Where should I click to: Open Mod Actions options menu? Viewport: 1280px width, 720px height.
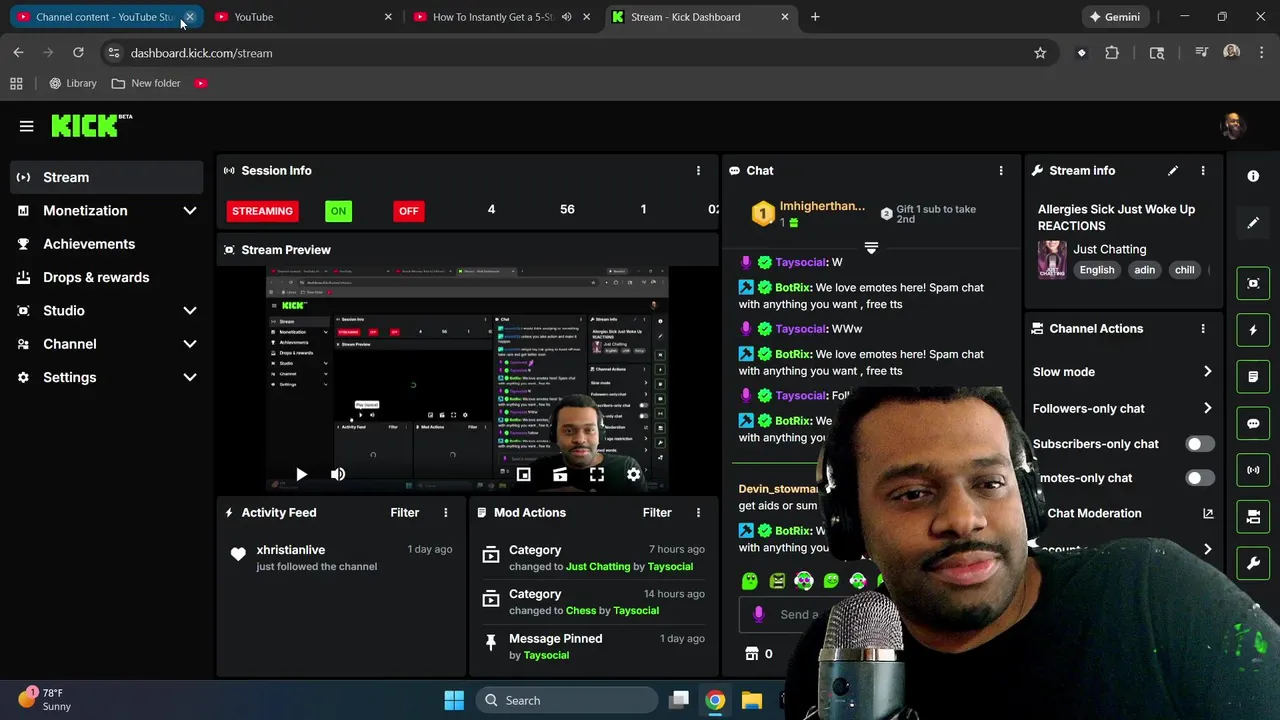[x=698, y=513]
